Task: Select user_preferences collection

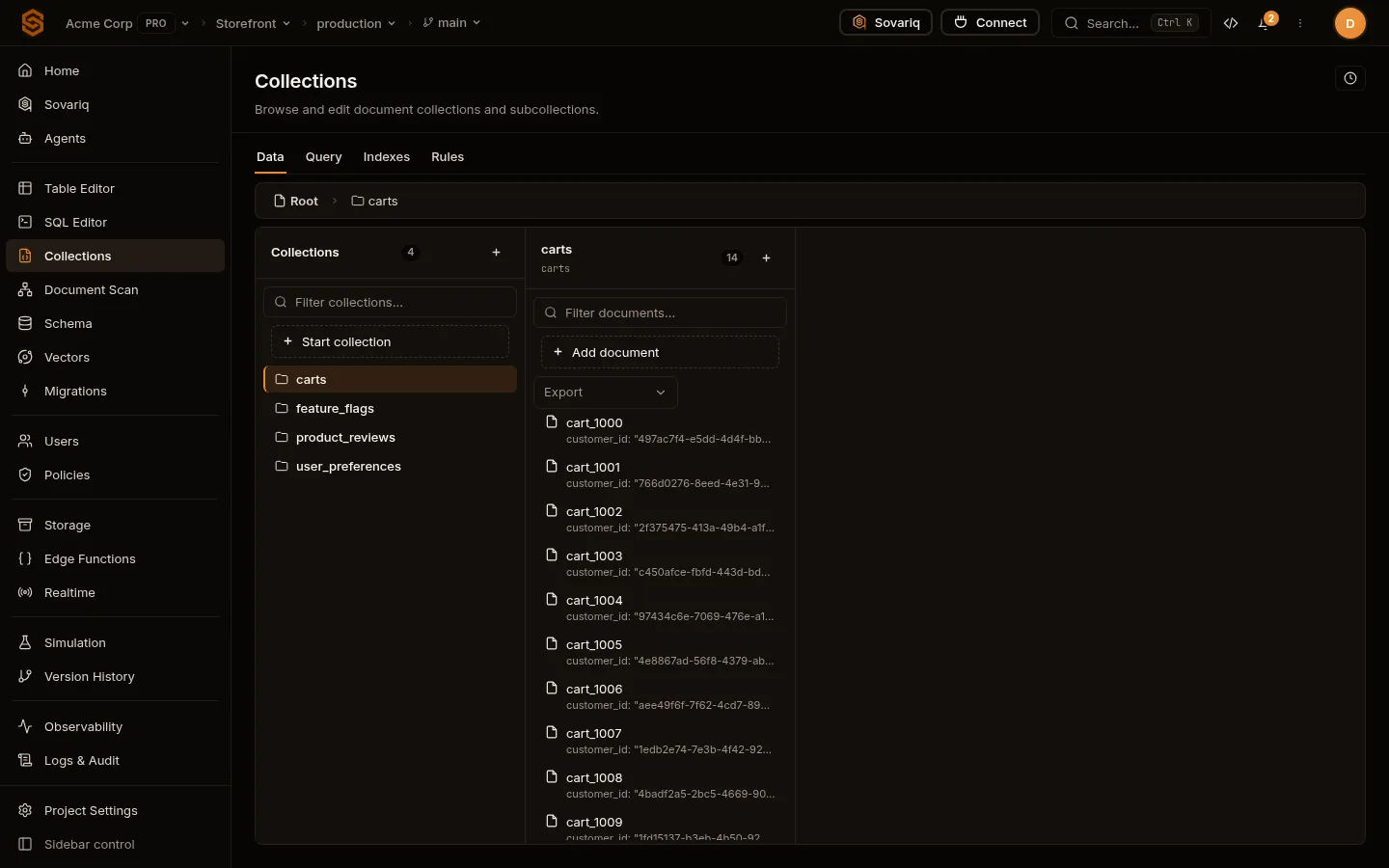Action: click(390, 466)
